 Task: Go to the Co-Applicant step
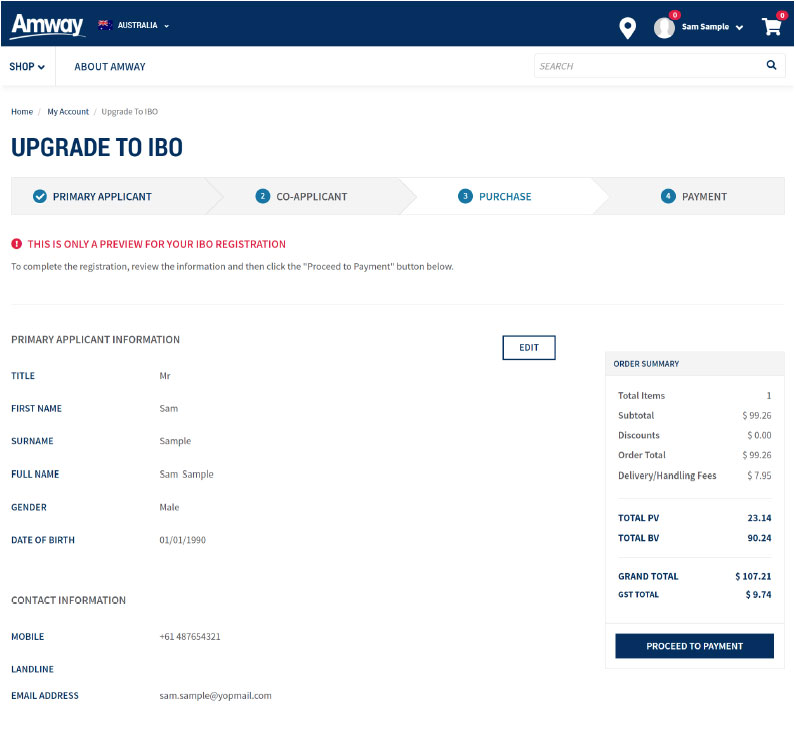pos(312,196)
